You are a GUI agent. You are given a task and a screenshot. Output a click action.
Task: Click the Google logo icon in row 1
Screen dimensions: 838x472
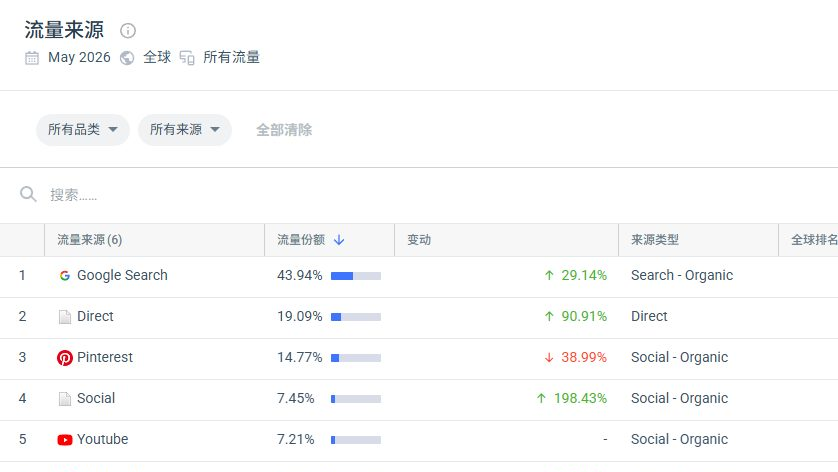click(65, 276)
